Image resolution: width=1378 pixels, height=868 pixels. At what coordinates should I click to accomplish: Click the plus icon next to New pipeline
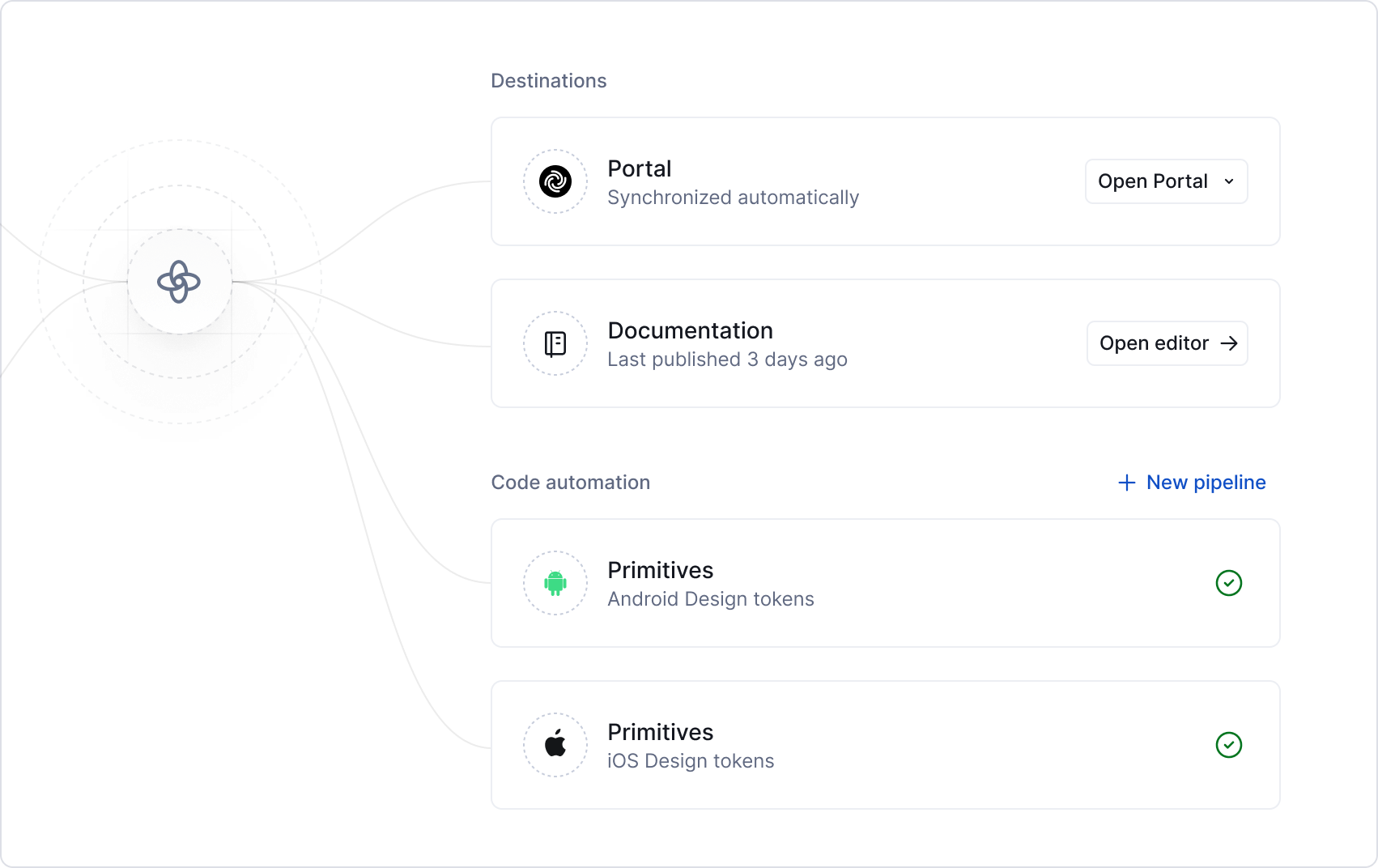(x=1125, y=482)
